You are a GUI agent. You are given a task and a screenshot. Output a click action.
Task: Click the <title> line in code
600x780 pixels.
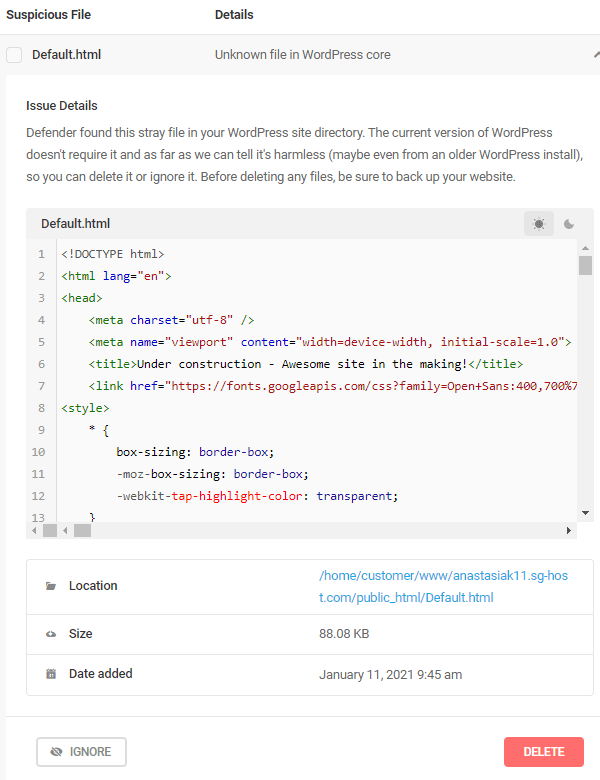pos(306,364)
